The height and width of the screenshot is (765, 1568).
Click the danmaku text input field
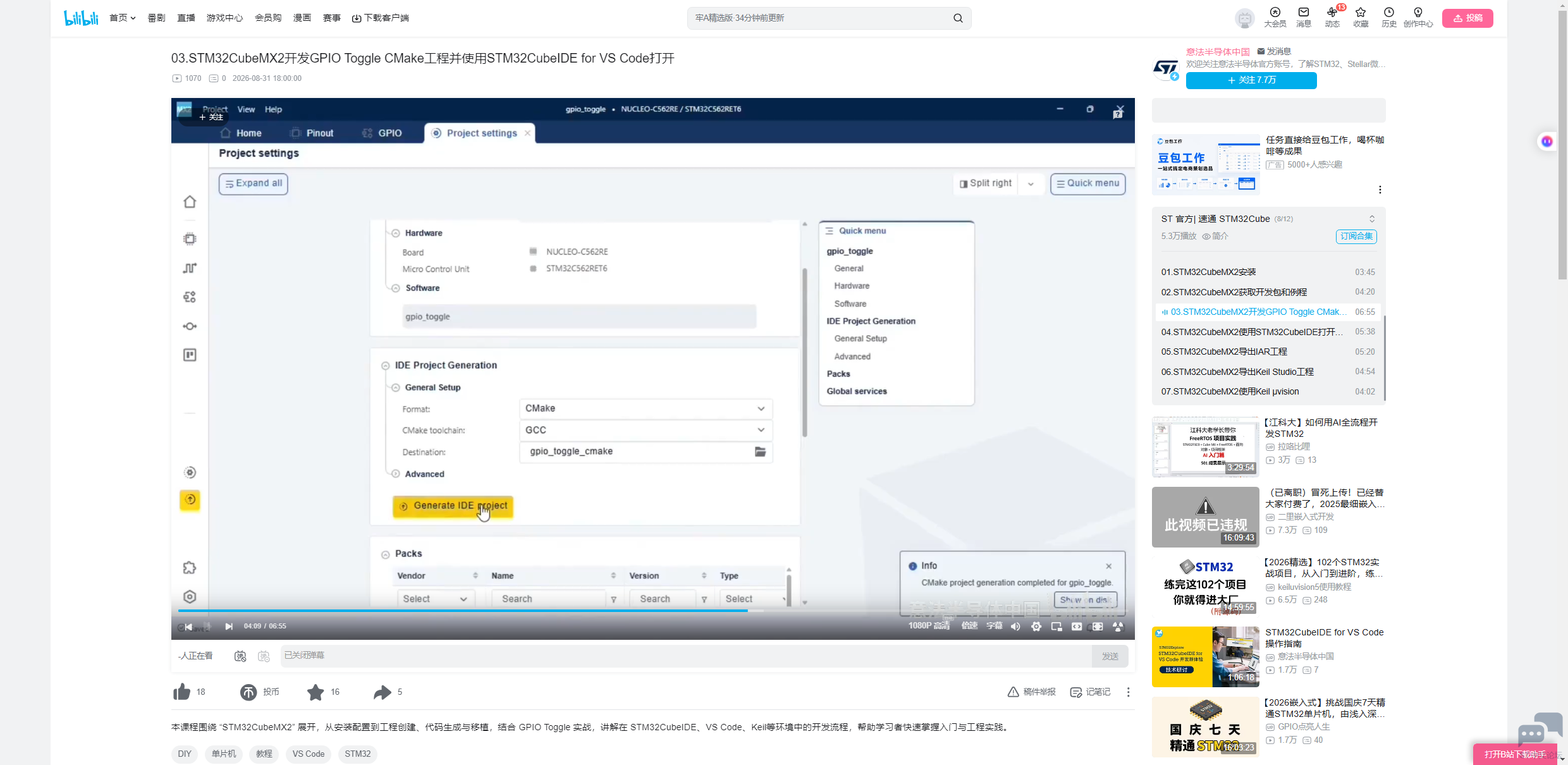(x=686, y=656)
